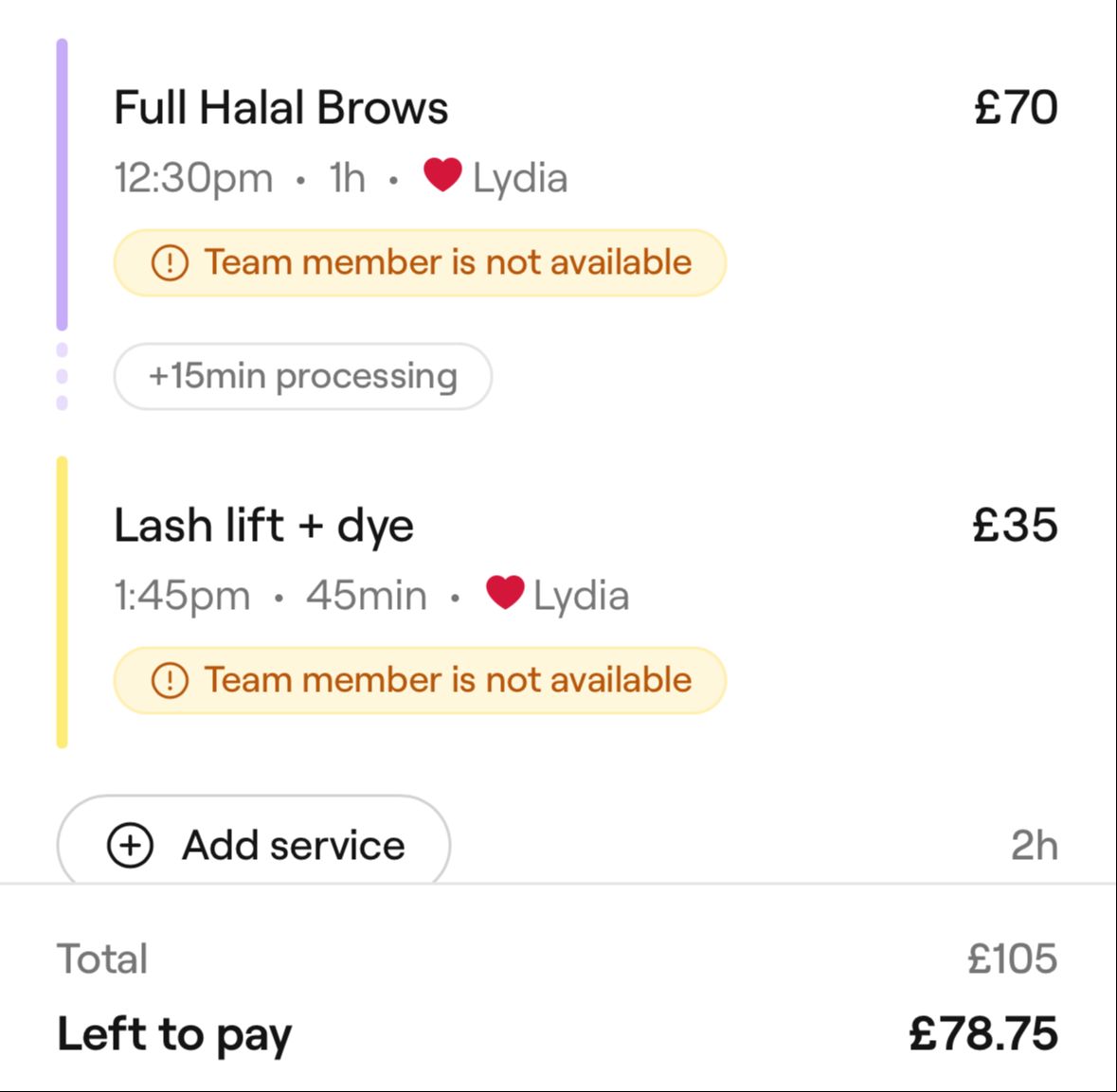This screenshot has width=1117, height=1092.
Task: Click the £78.75 Left to pay amount
Action: (982, 1033)
